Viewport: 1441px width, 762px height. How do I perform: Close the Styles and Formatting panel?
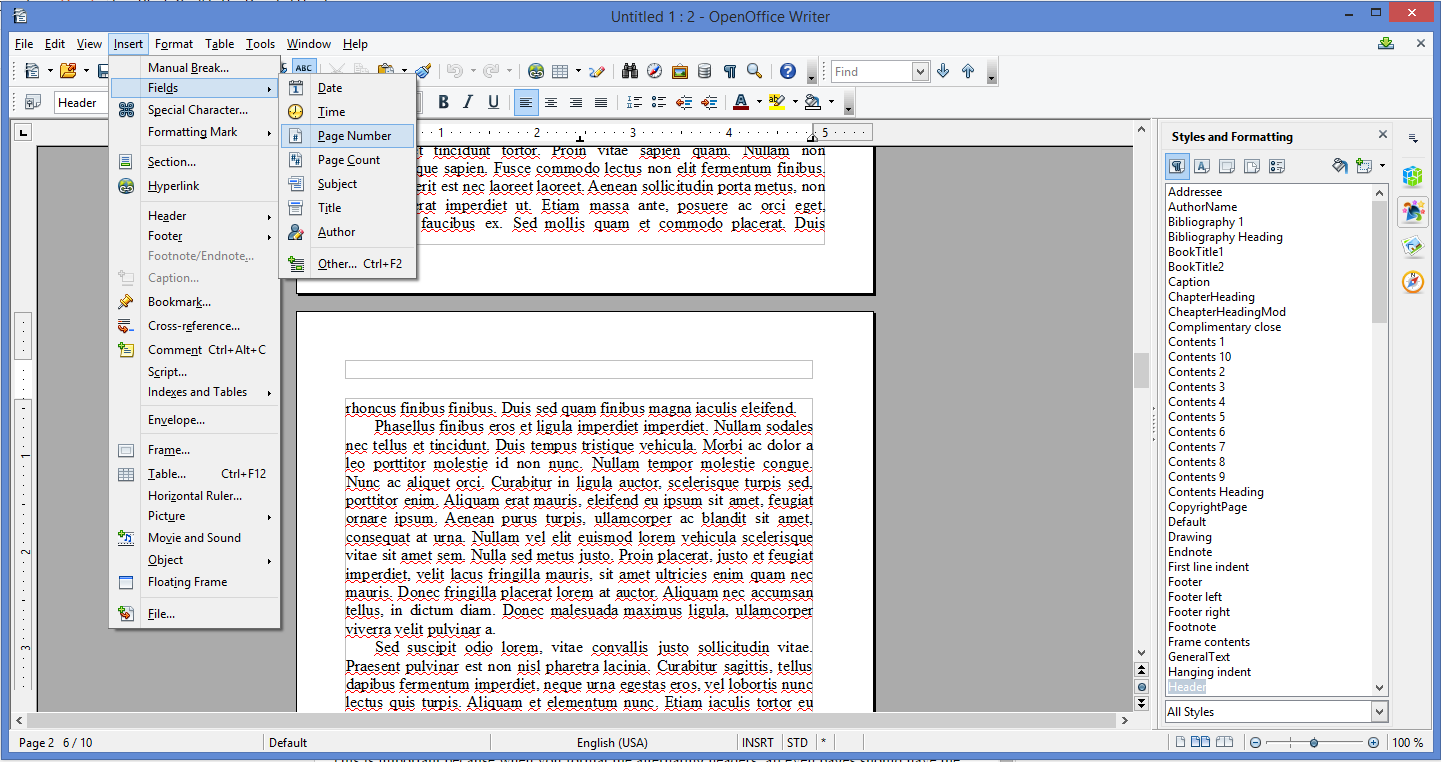click(1383, 135)
